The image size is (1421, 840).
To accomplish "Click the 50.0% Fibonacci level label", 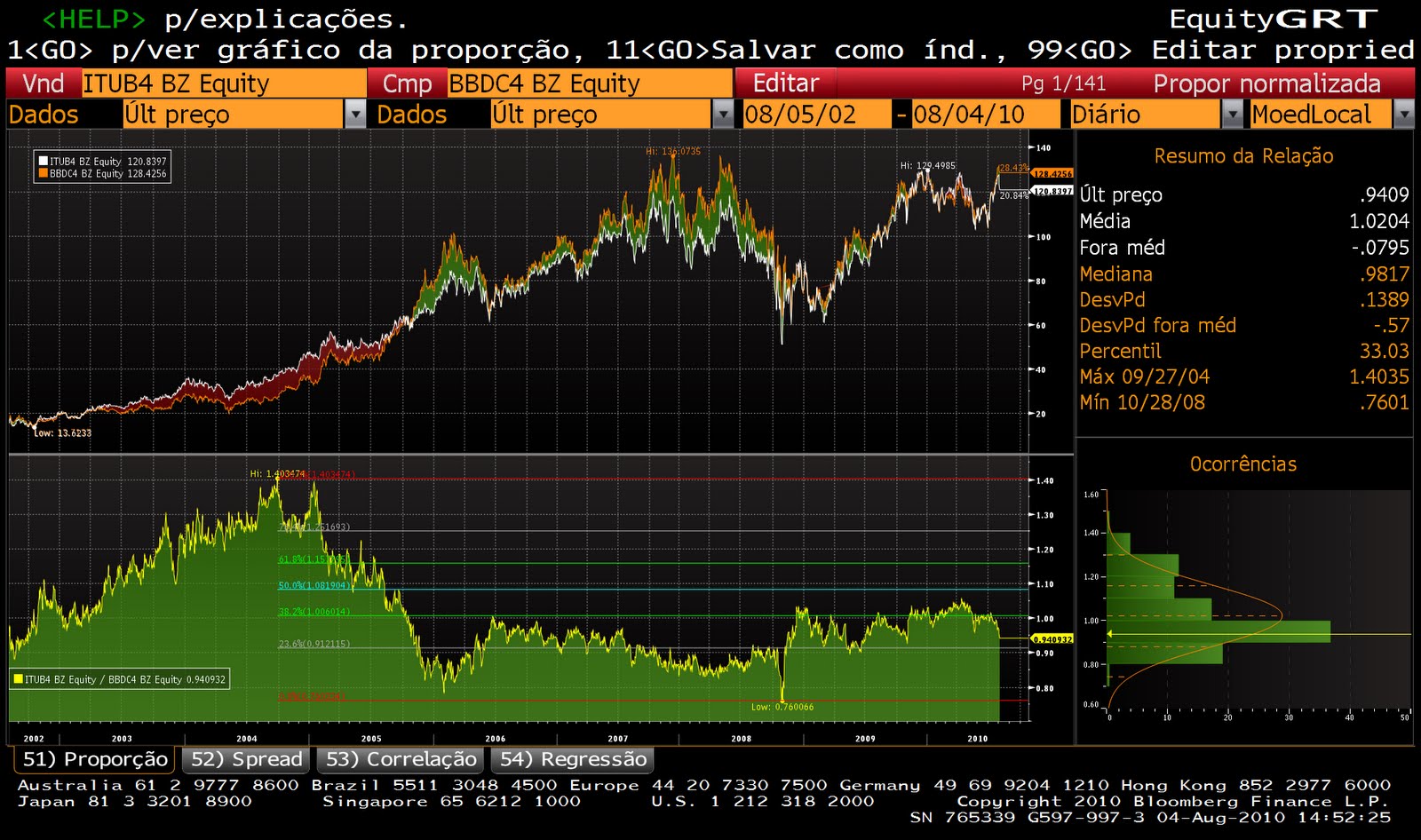I will [314, 586].
